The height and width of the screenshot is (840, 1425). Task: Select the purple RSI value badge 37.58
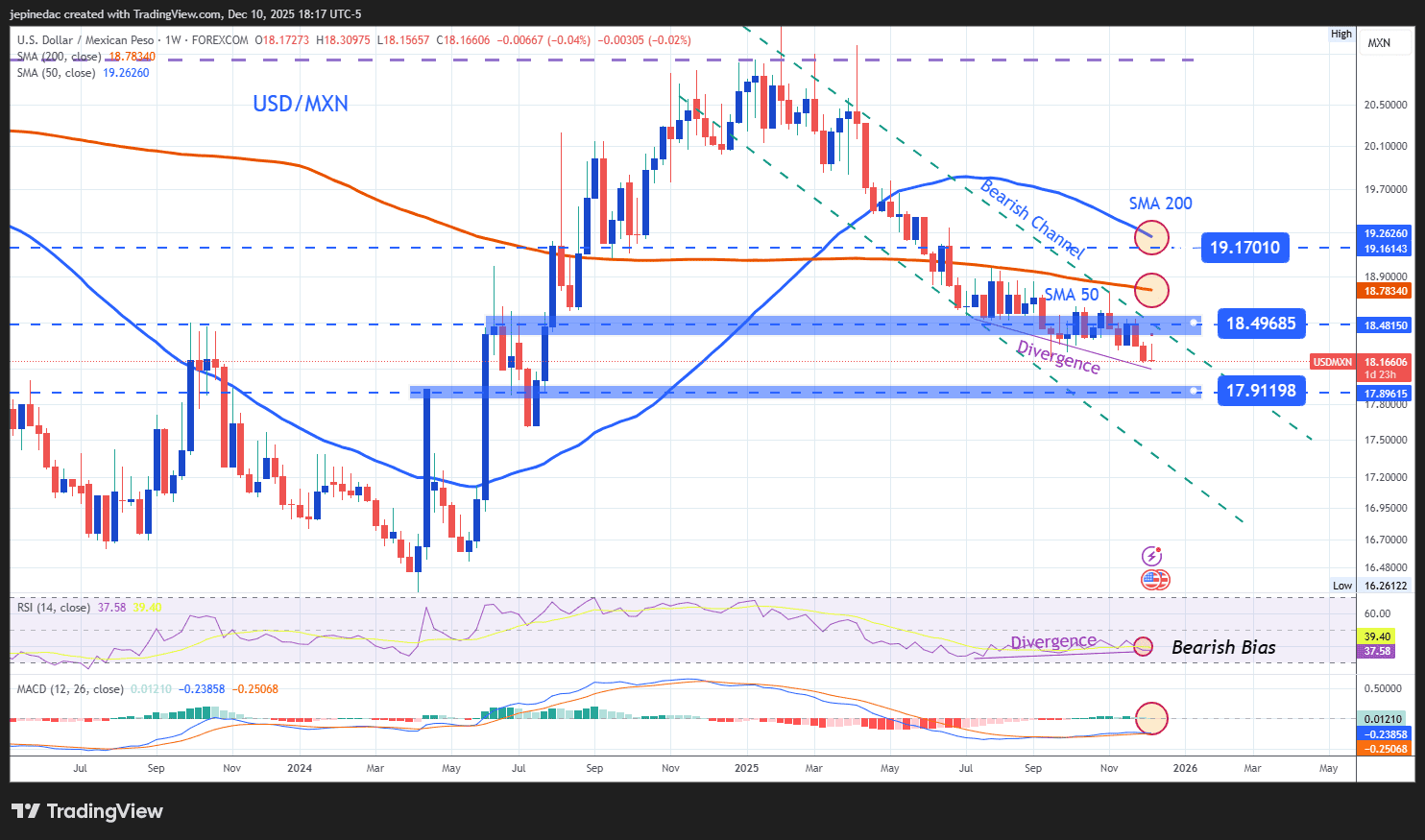point(1375,652)
